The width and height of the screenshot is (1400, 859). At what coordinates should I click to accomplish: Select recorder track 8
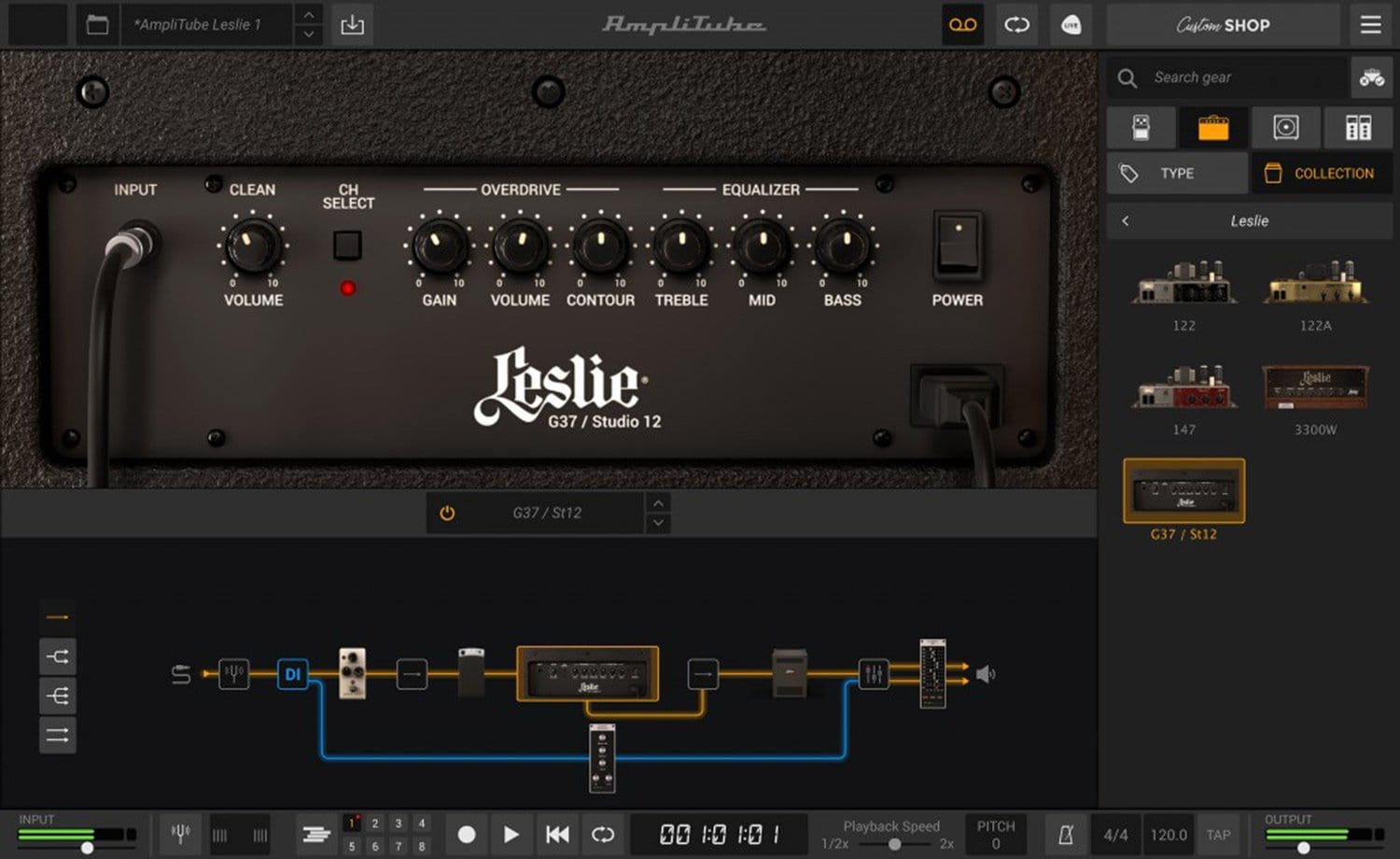422,846
